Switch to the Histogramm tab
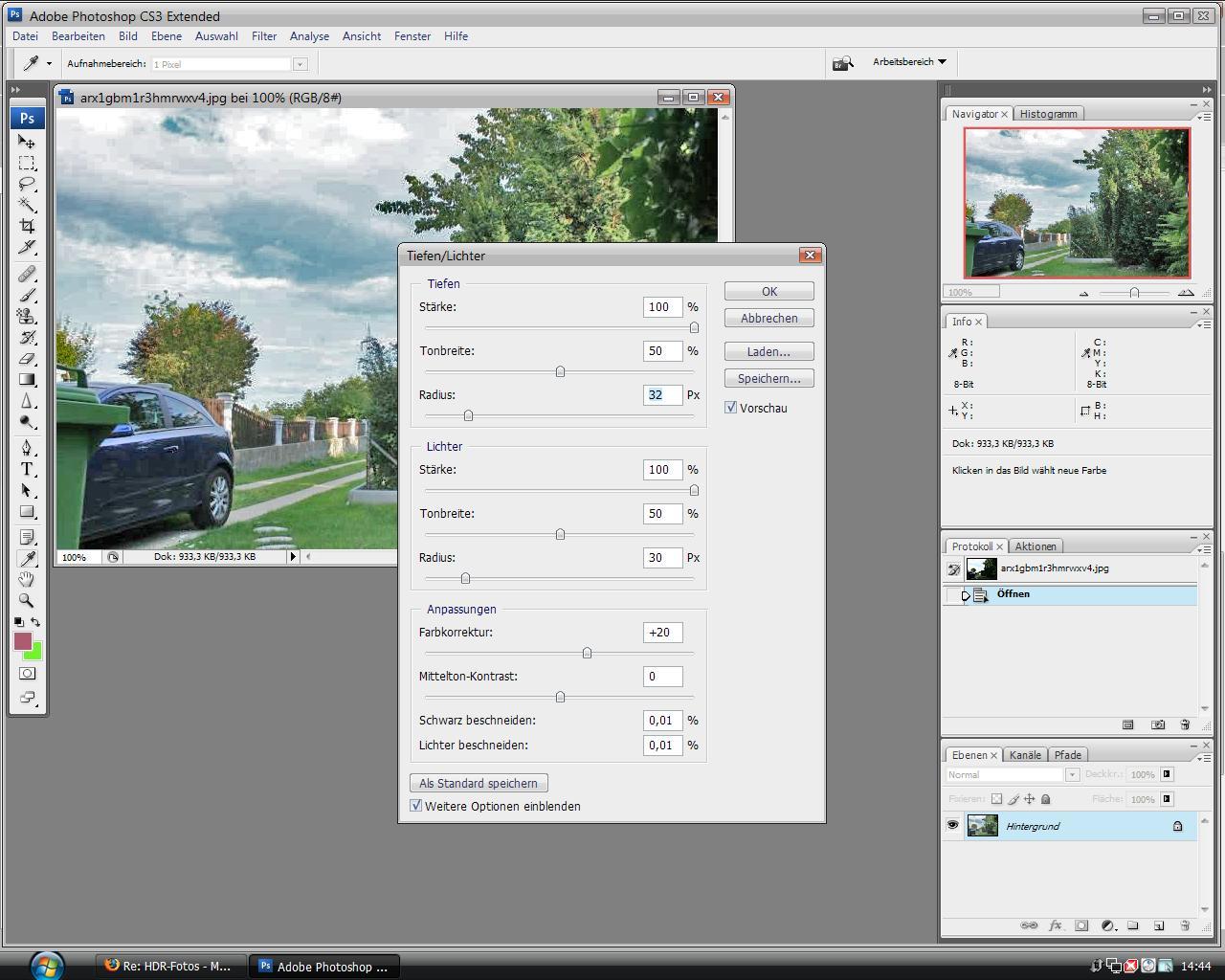Screen dimensions: 1225x980 [x=1048, y=114]
